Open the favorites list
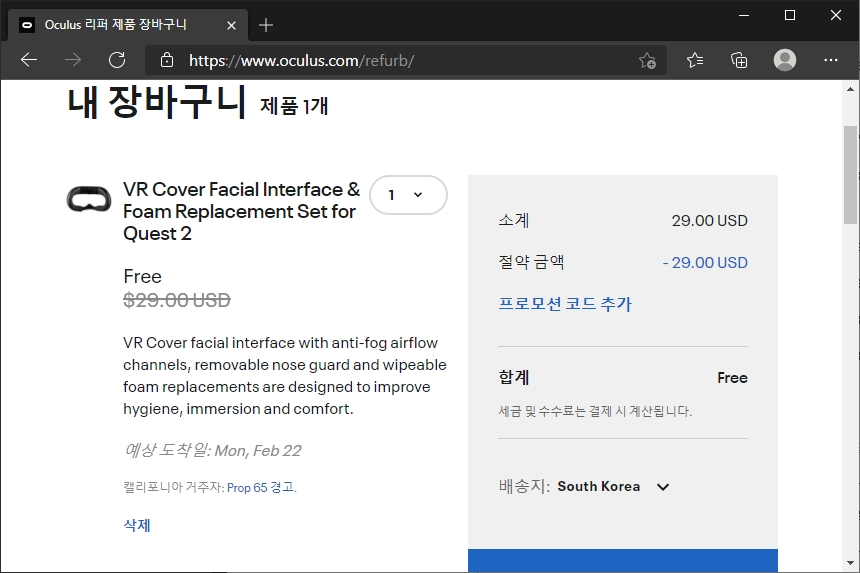 pos(695,60)
